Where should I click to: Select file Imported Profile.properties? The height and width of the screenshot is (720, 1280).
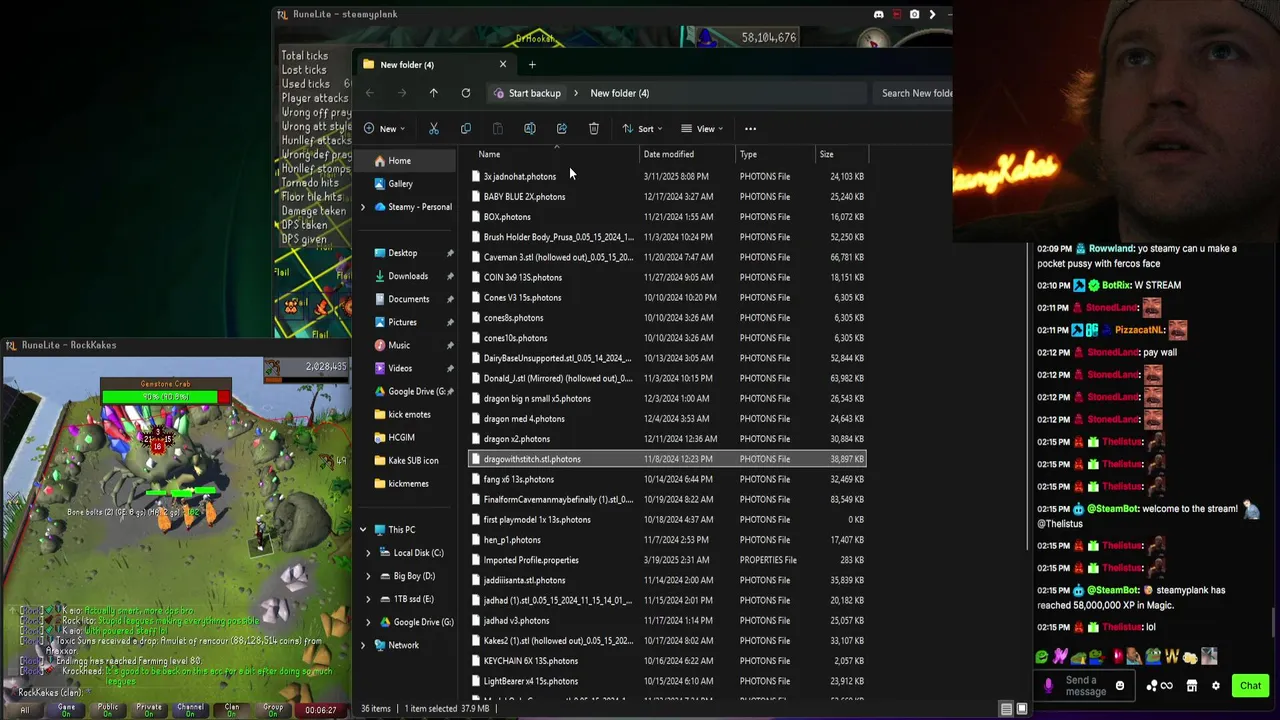tap(667, 560)
